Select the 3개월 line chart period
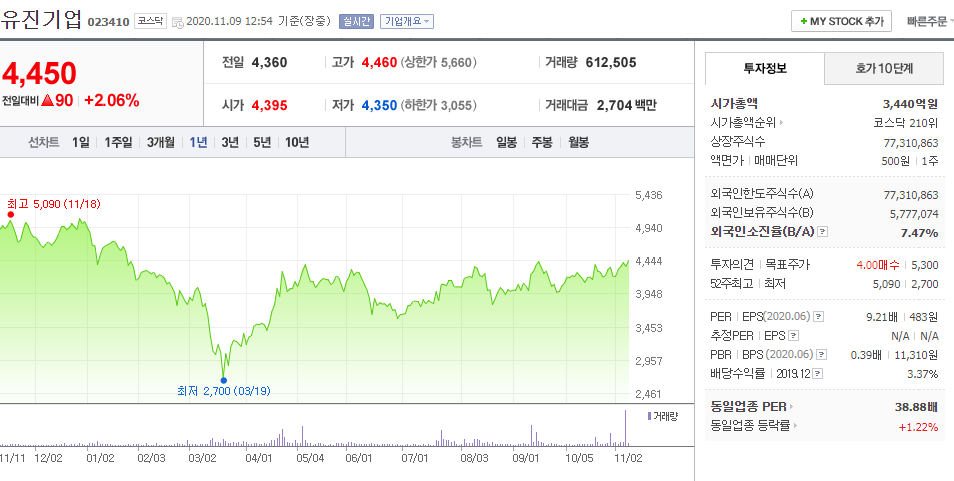The image size is (954, 481). click(x=161, y=143)
